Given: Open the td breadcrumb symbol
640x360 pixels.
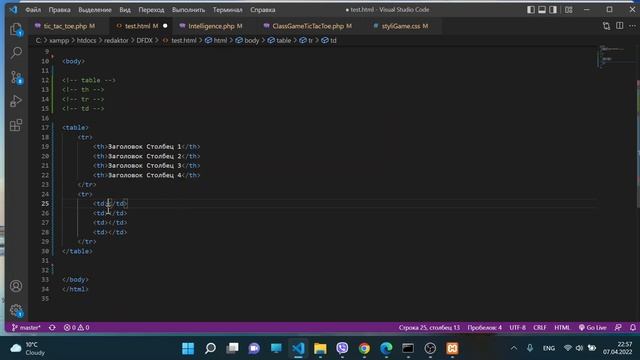Looking at the screenshot, I should tap(329, 40).
